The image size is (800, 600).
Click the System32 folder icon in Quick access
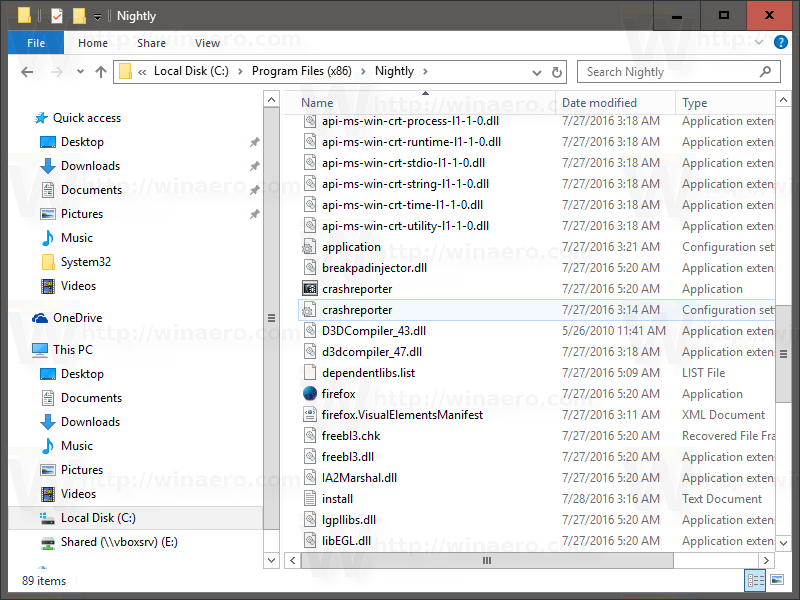pos(47,262)
